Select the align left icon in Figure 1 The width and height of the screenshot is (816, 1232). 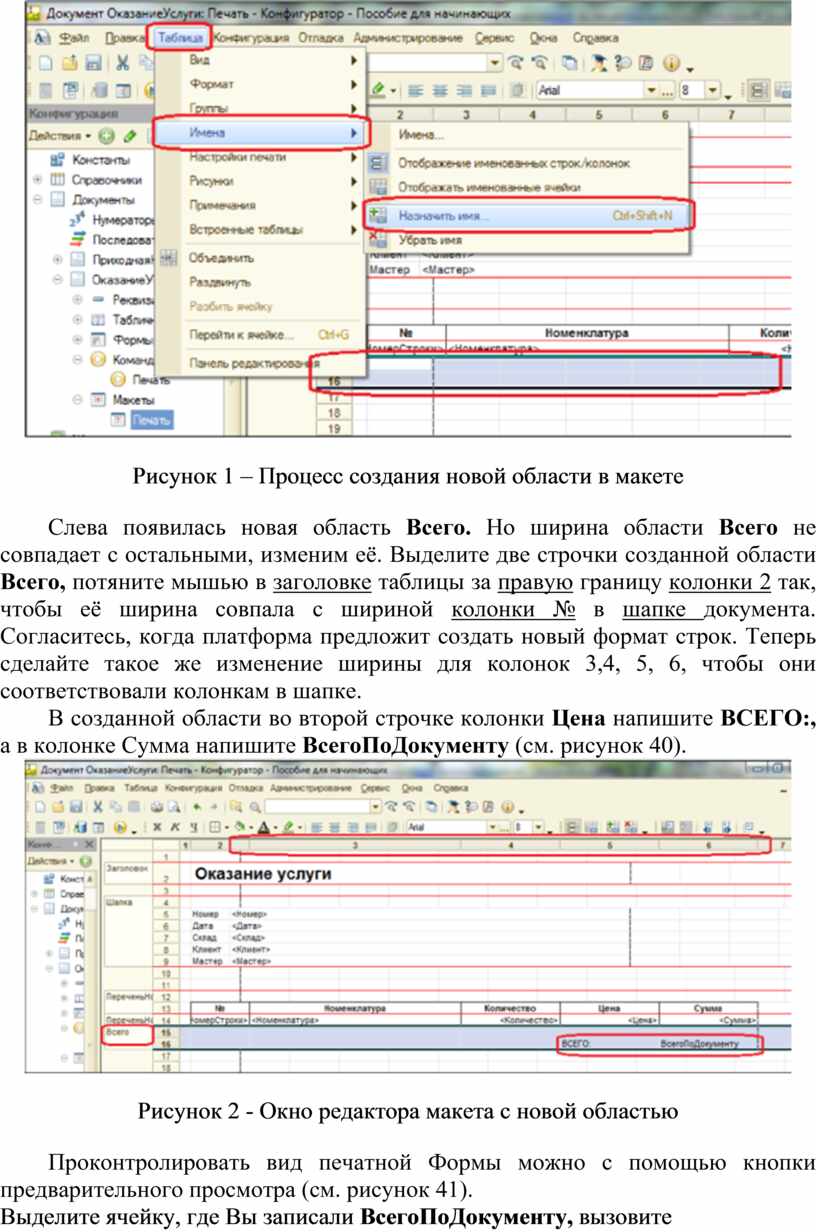[416, 90]
